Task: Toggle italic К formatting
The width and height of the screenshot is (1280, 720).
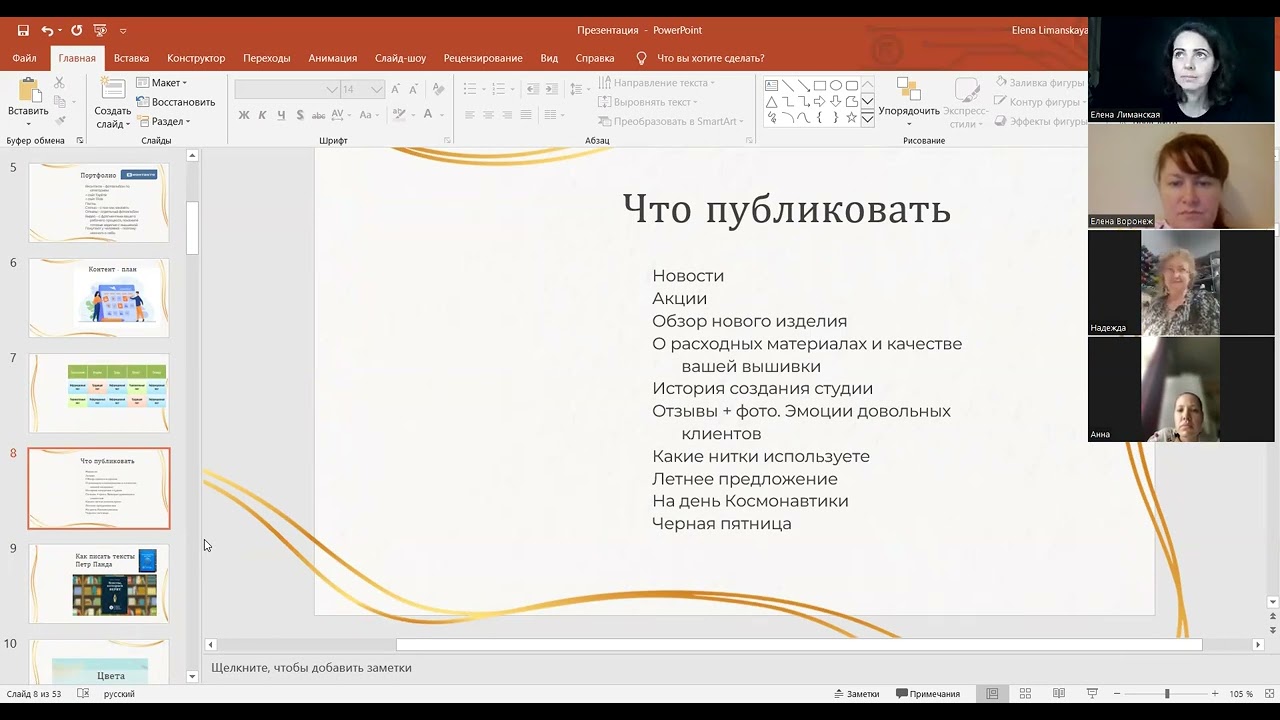Action: tap(262, 115)
